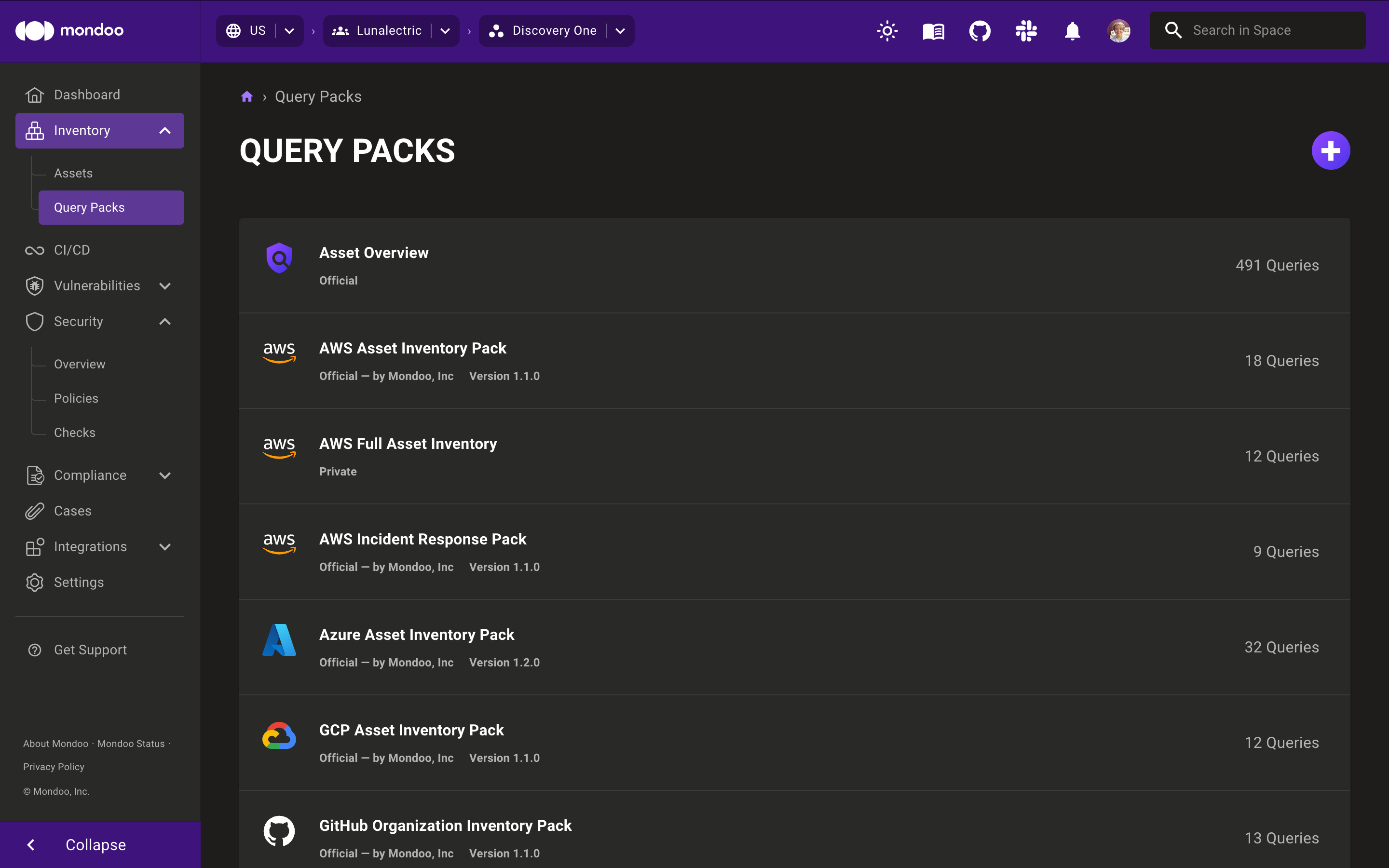Click the add new Query Pack button
Screen dimensions: 1389x868
1331,150
